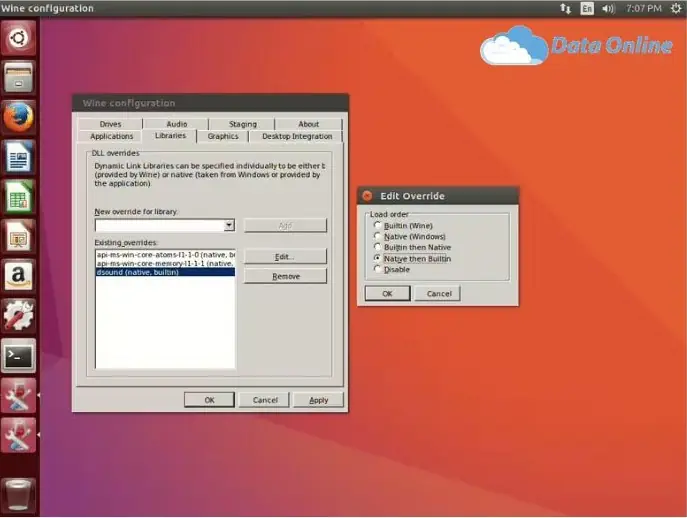Switch to the Graphics tab
This screenshot has height=518, width=687.
[x=223, y=136]
